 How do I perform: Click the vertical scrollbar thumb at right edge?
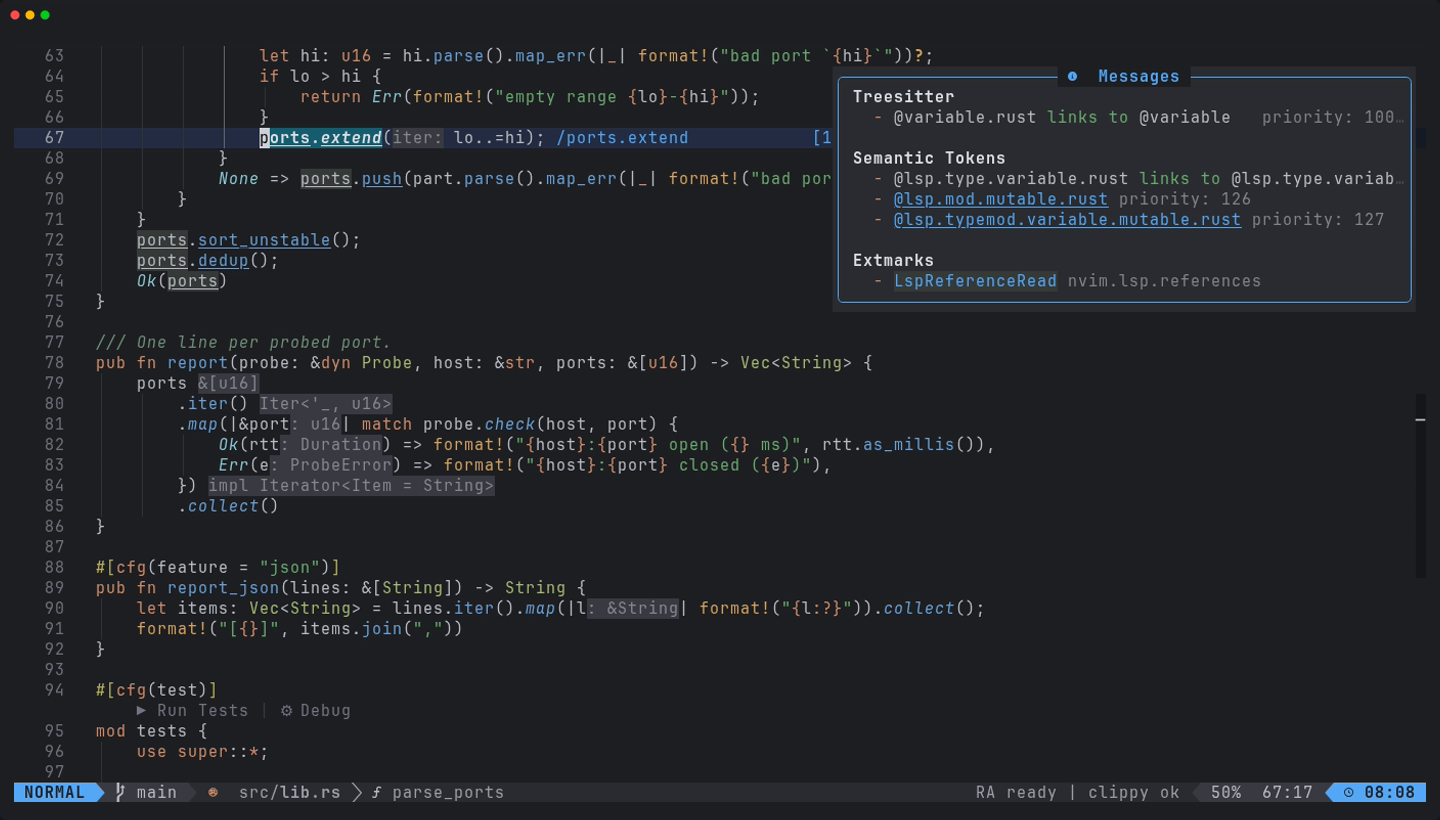tap(1420, 486)
